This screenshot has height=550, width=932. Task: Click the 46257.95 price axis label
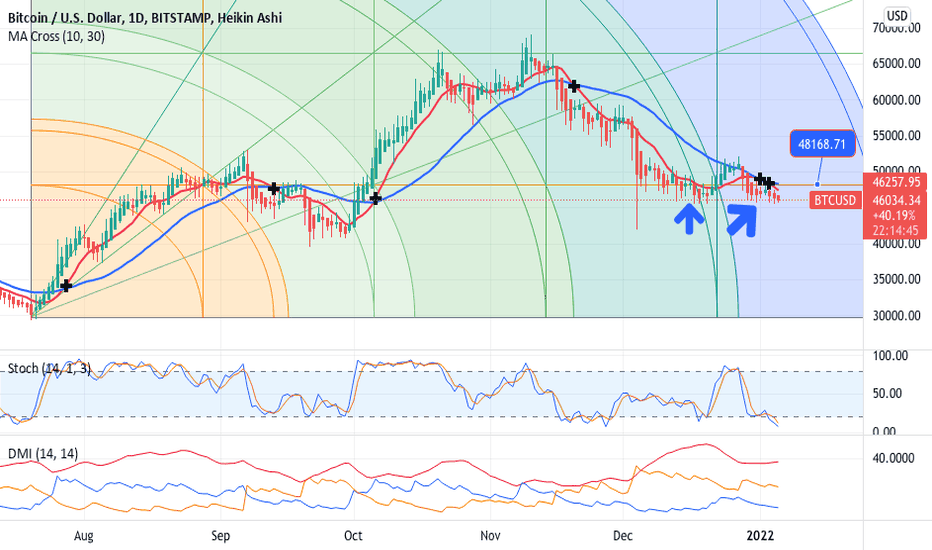click(x=896, y=183)
